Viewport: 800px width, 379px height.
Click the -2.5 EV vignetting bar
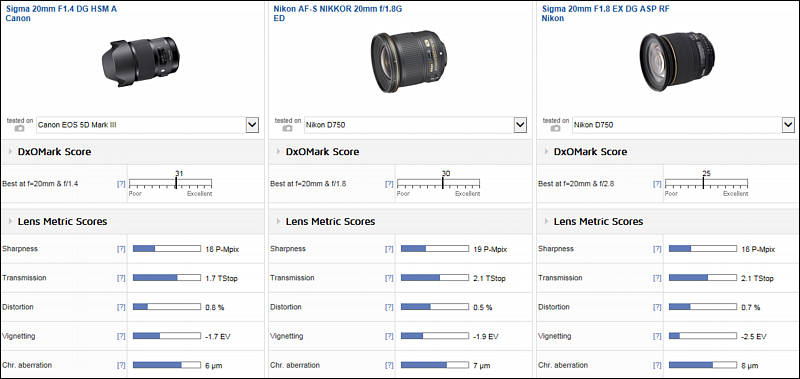(703, 336)
